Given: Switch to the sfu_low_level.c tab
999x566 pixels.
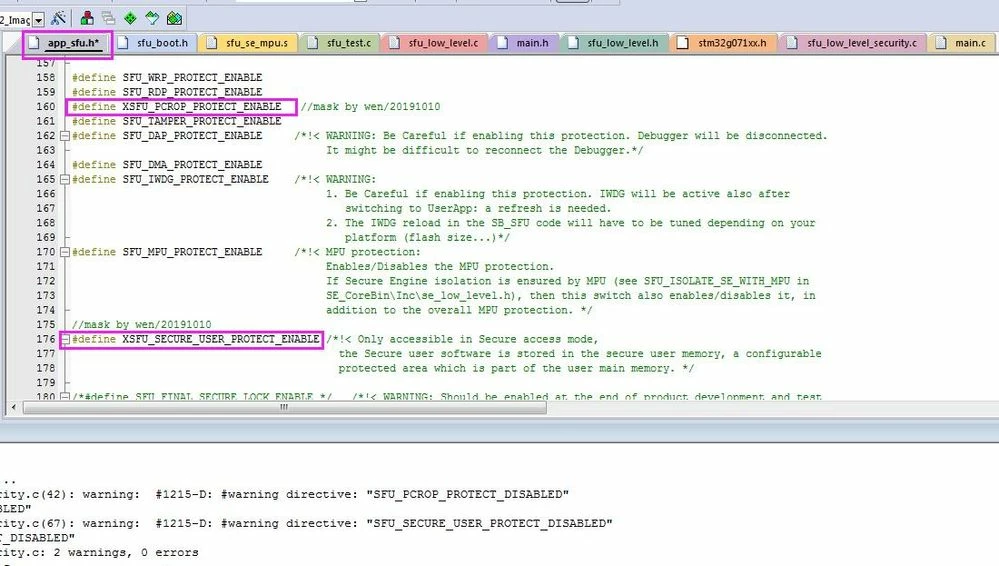Looking at the screenshot, I should coord(435,43).
